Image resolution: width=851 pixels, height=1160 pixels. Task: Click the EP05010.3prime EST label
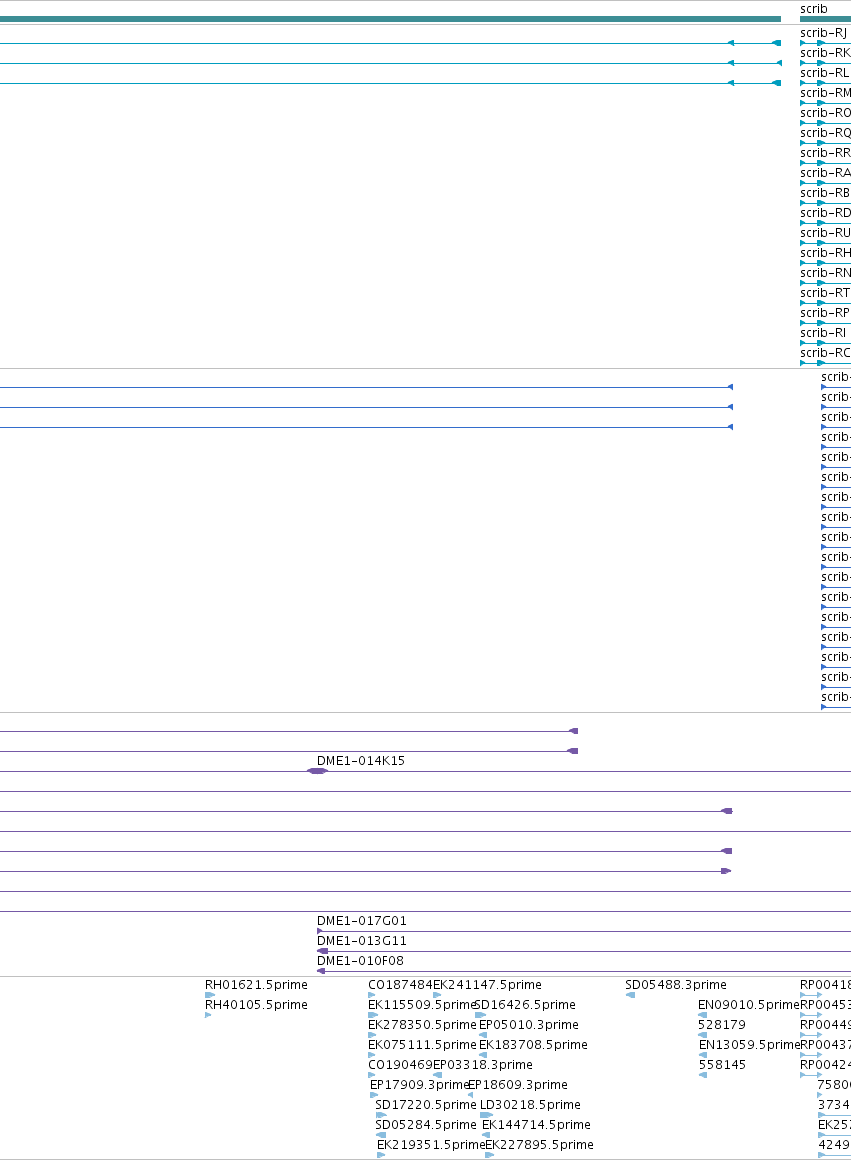tap(528, 1025)
